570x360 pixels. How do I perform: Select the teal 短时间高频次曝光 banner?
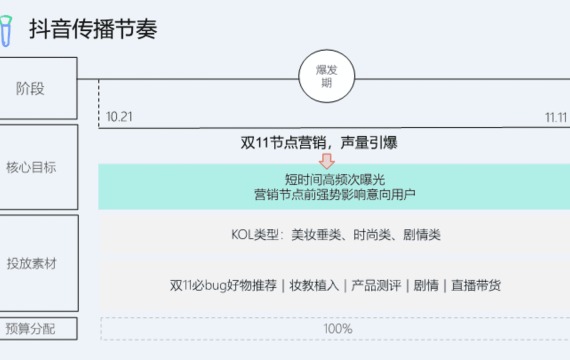334,187
